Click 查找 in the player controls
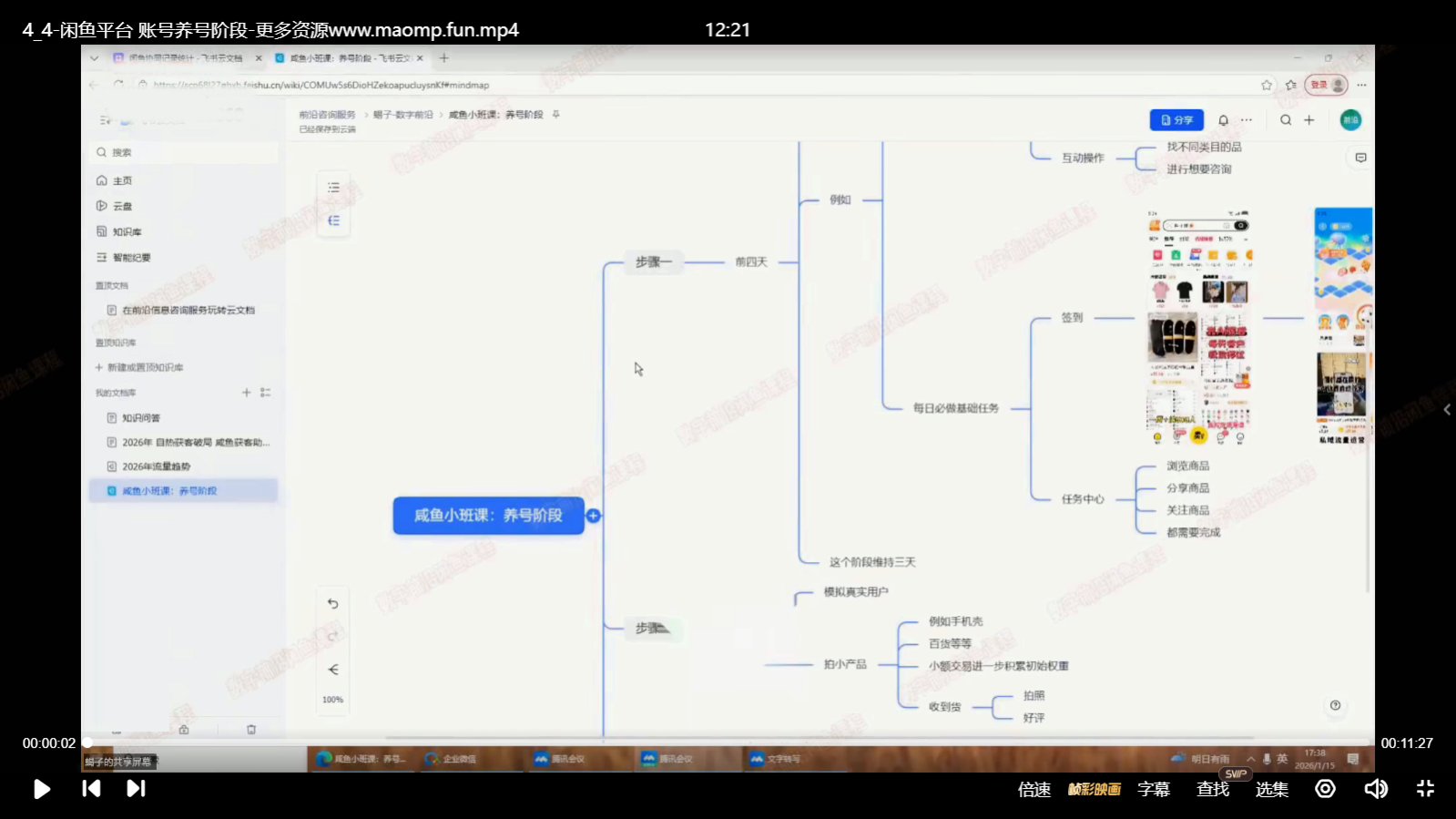The width and height of the screenshot is (1456, 819). [1212, 789]
